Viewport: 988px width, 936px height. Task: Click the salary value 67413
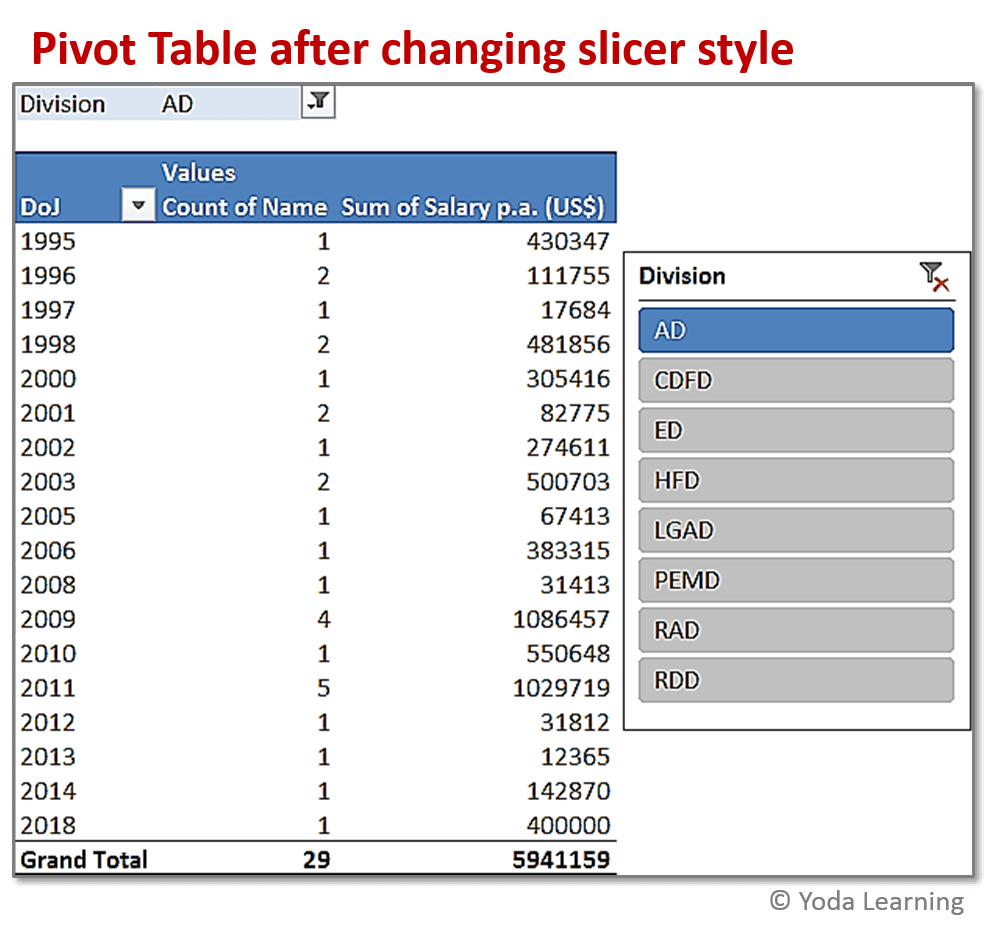pyautogui.click(x=575, y=516)
